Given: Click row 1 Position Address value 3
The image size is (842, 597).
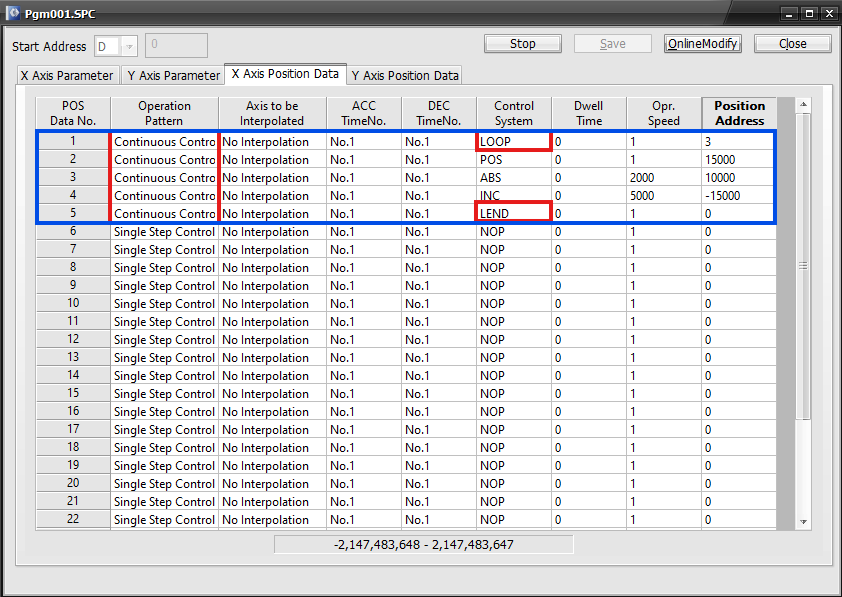Looking at the screenshot, I should pos(738,142).
